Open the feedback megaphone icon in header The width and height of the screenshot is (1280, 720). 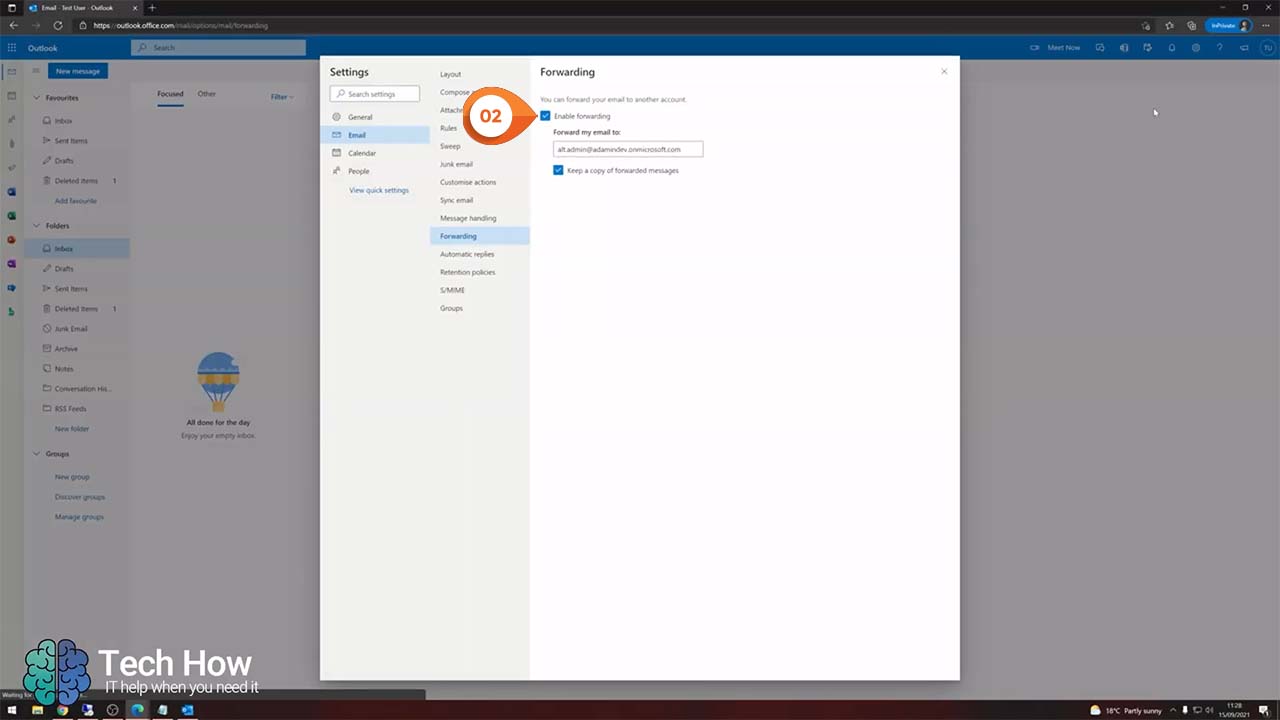click(x=1244, y=48)
